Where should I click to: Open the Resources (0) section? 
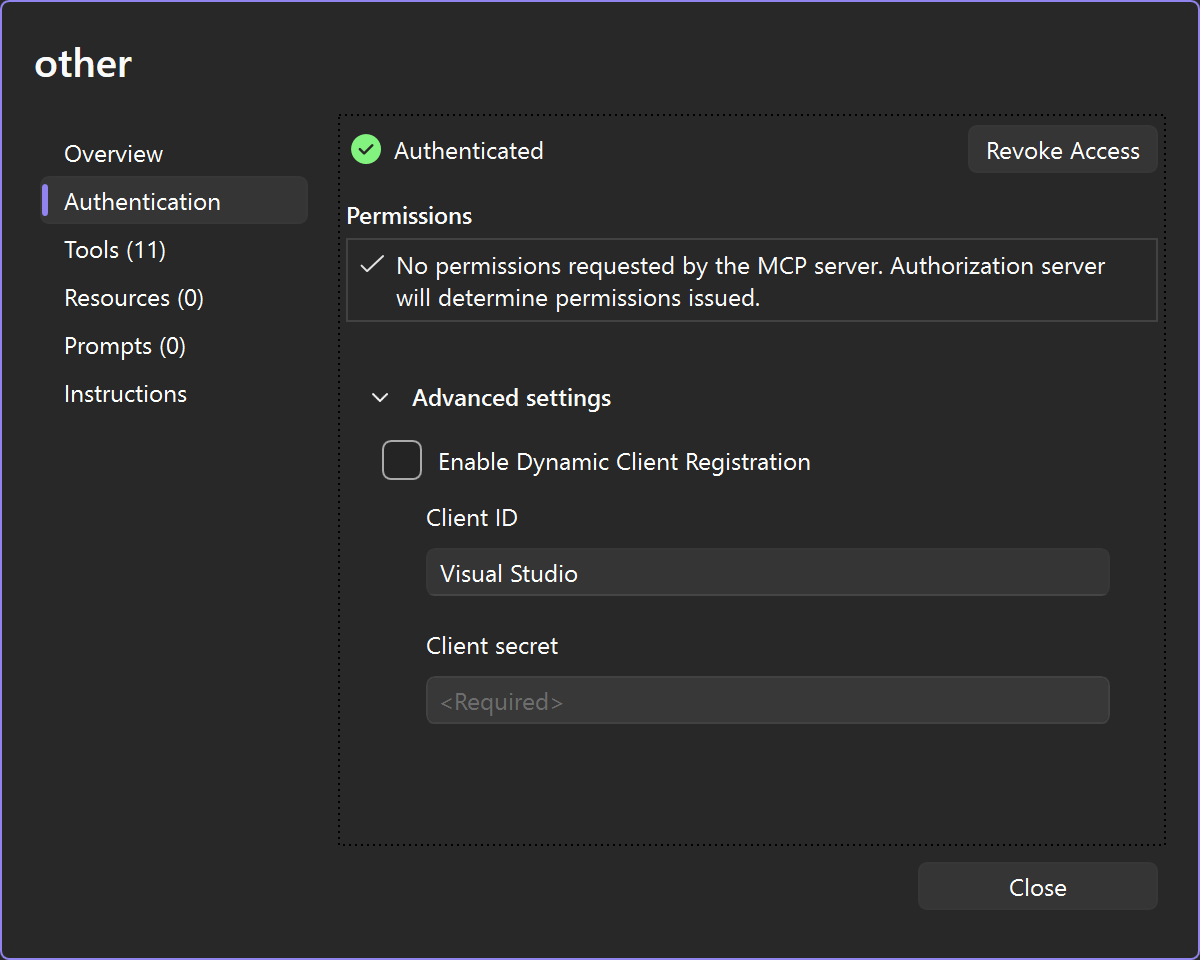point(133,297)
